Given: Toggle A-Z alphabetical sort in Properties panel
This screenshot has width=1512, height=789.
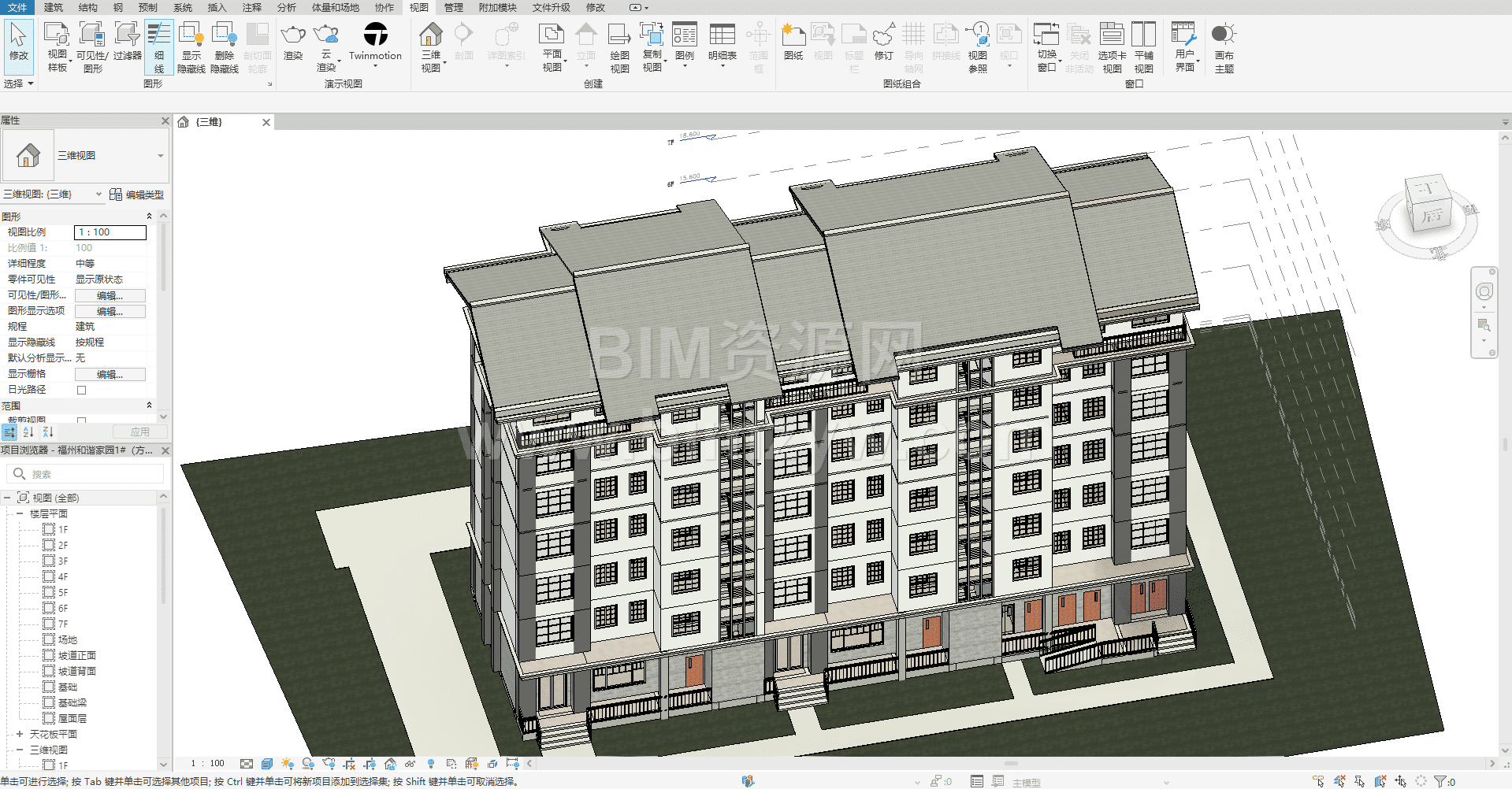Looking at the screenshot, I should tap(29, 432).
